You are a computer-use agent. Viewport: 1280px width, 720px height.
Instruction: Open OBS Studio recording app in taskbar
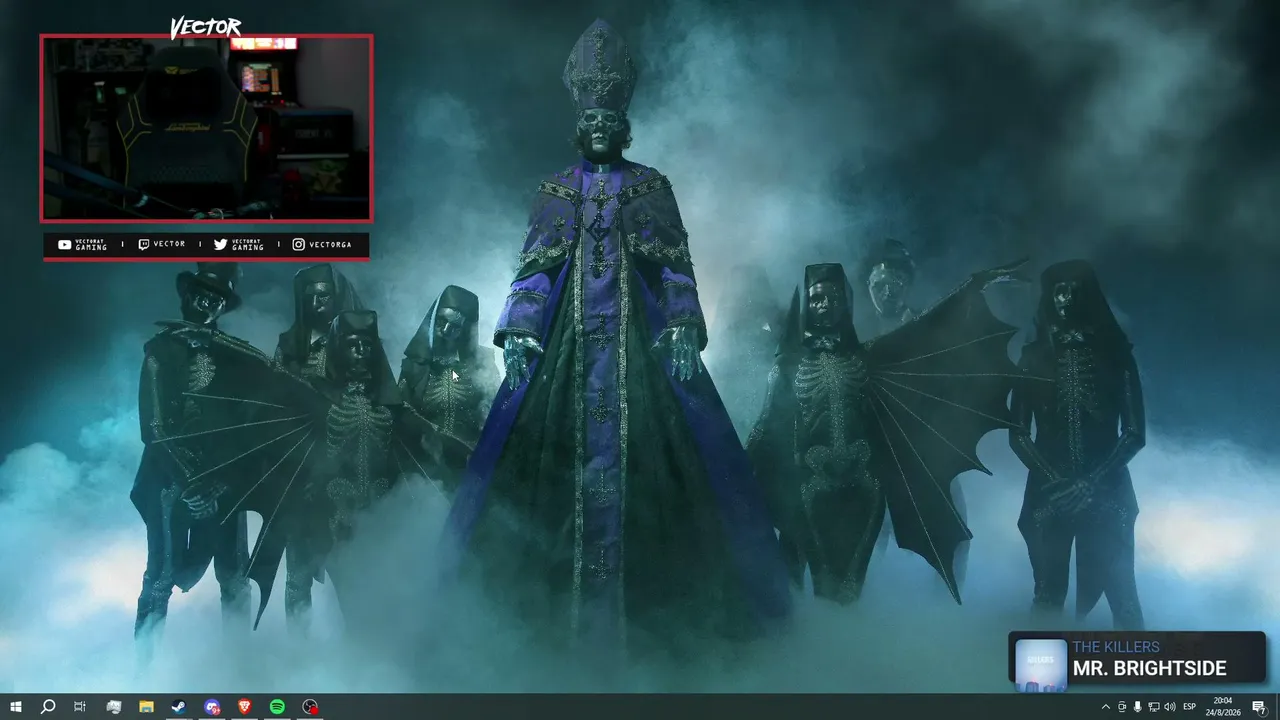click(311, 707)
